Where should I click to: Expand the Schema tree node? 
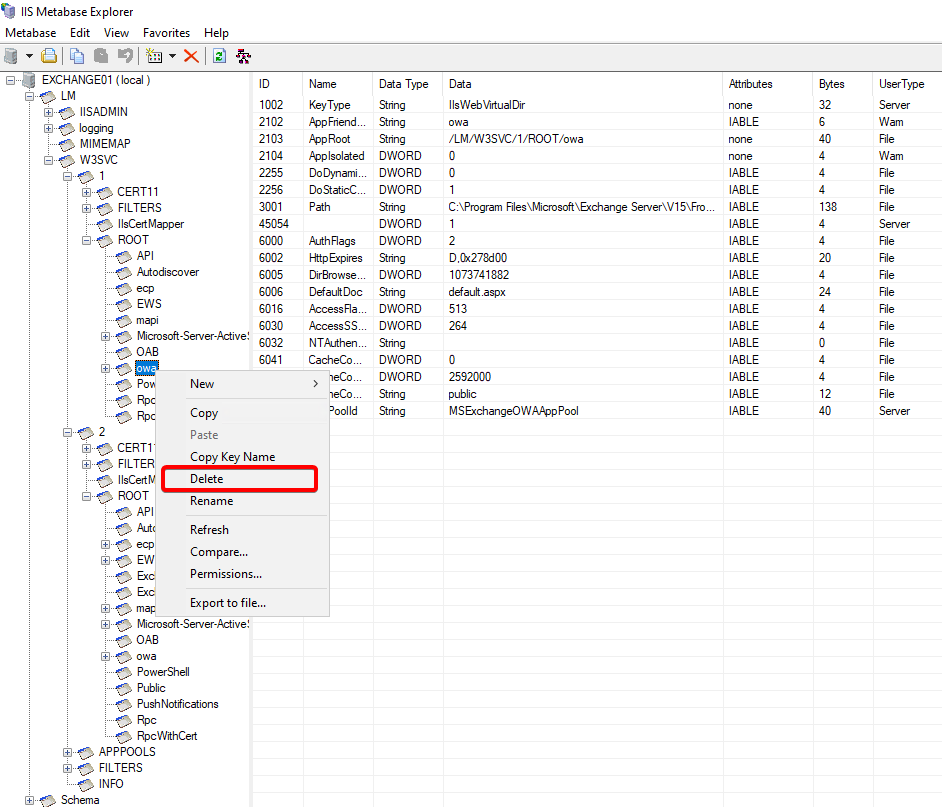[x=30, y=800]
